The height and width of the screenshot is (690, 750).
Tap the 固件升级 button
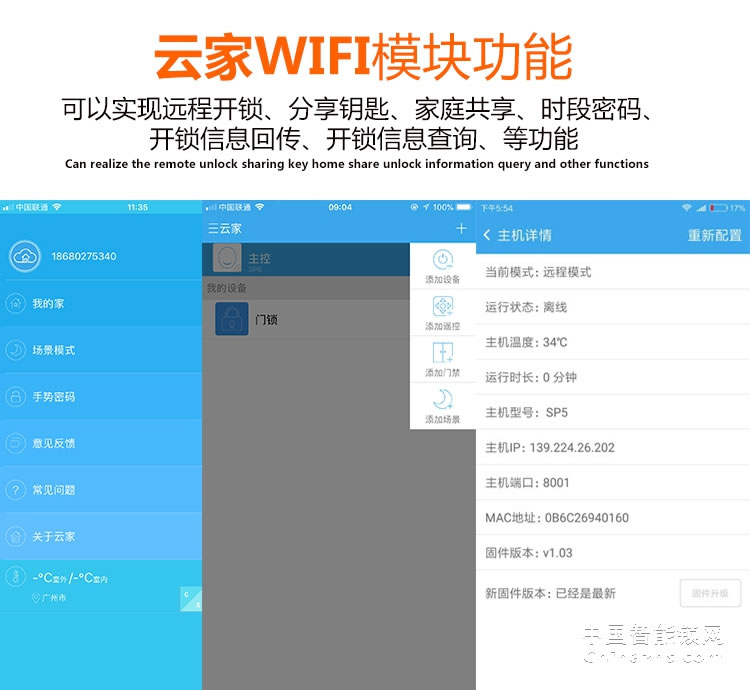click(x=710, y=593)
